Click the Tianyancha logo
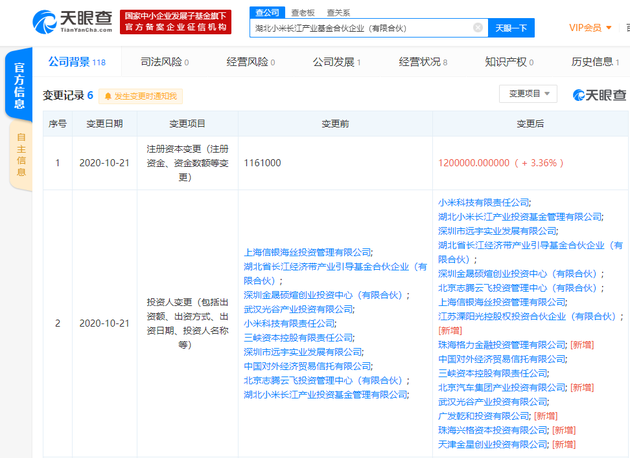This screenshot has width=630, height=458. pos(73,22)
